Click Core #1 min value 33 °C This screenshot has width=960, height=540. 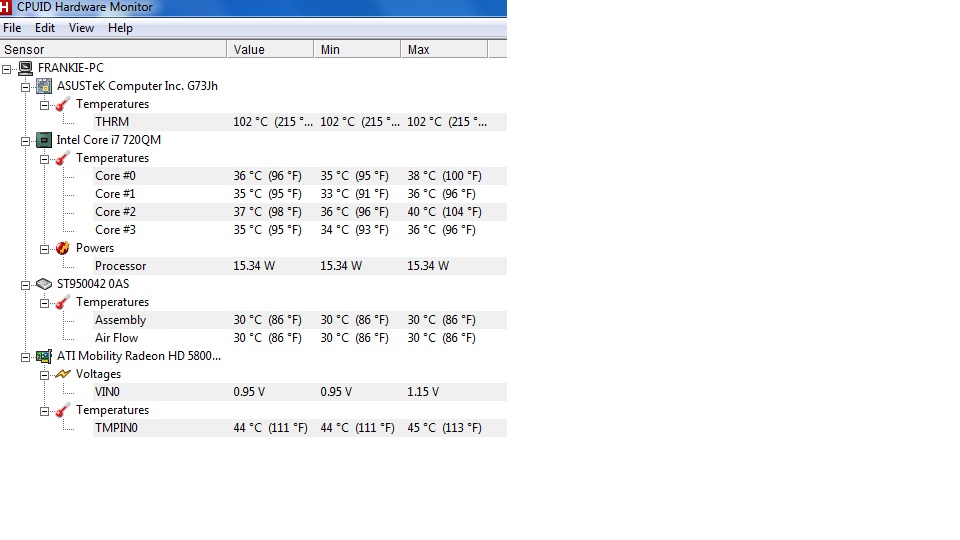coord(354,194)
